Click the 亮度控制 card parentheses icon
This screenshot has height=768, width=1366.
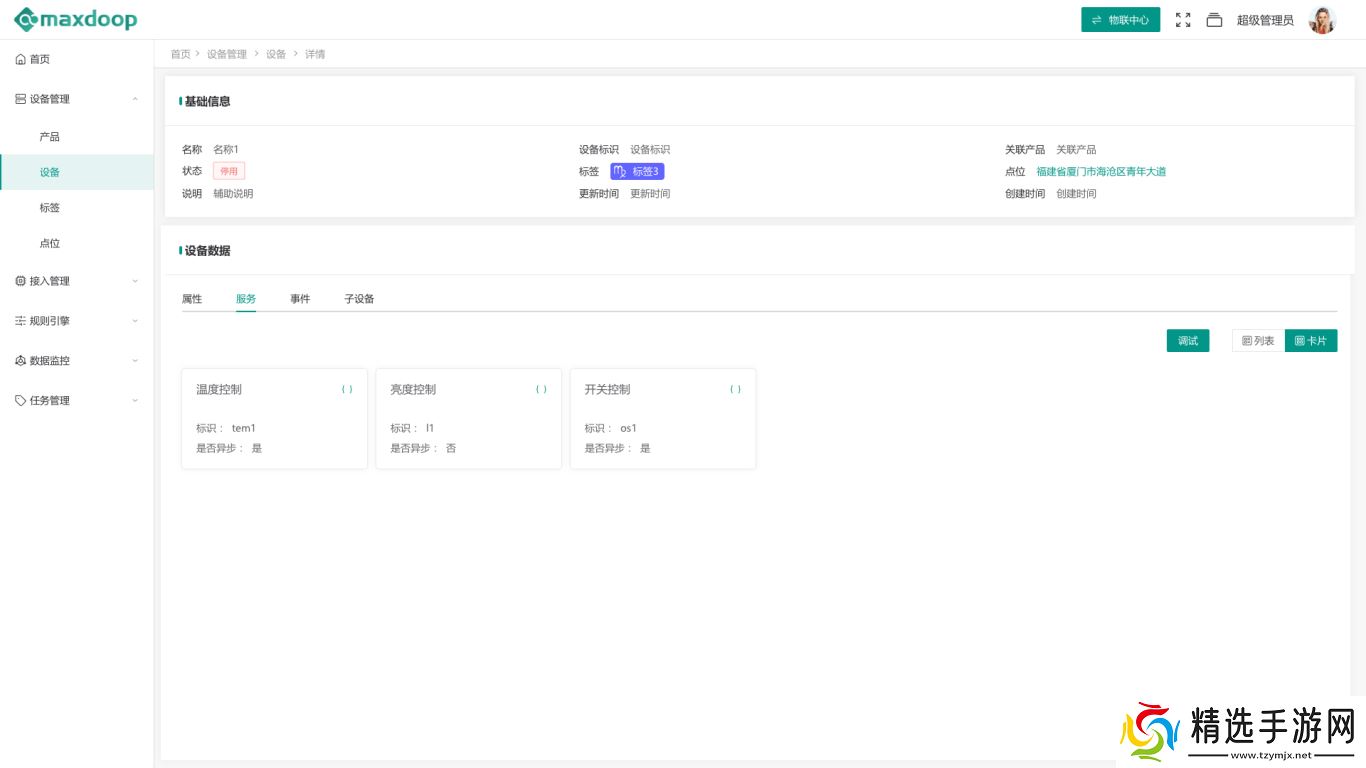click(541, 390)
